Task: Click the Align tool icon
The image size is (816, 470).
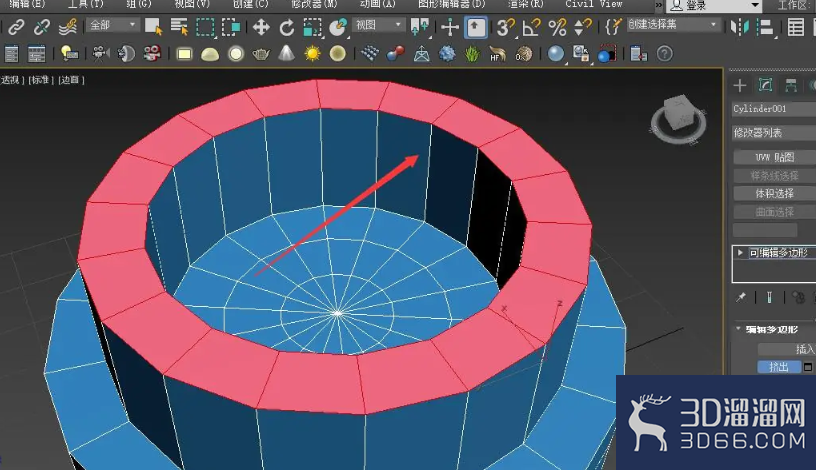Action: click(x=764, y=27)
